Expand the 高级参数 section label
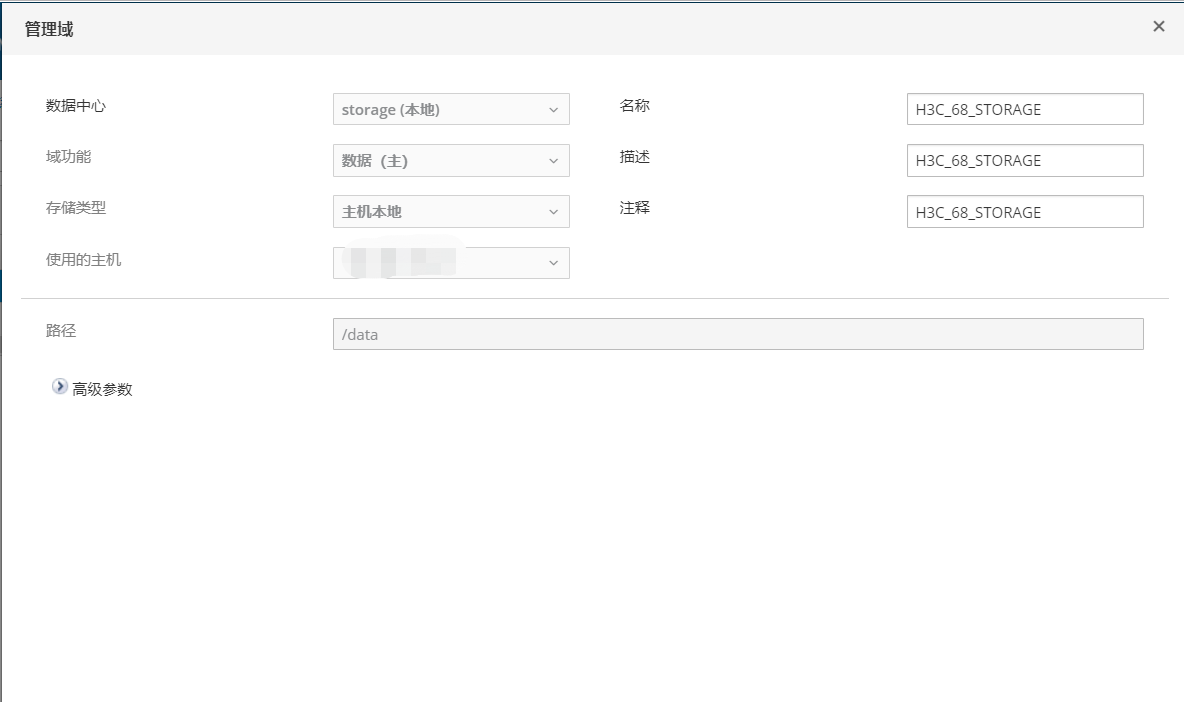Screen dimensions: 1184x702 pos(102,389)
